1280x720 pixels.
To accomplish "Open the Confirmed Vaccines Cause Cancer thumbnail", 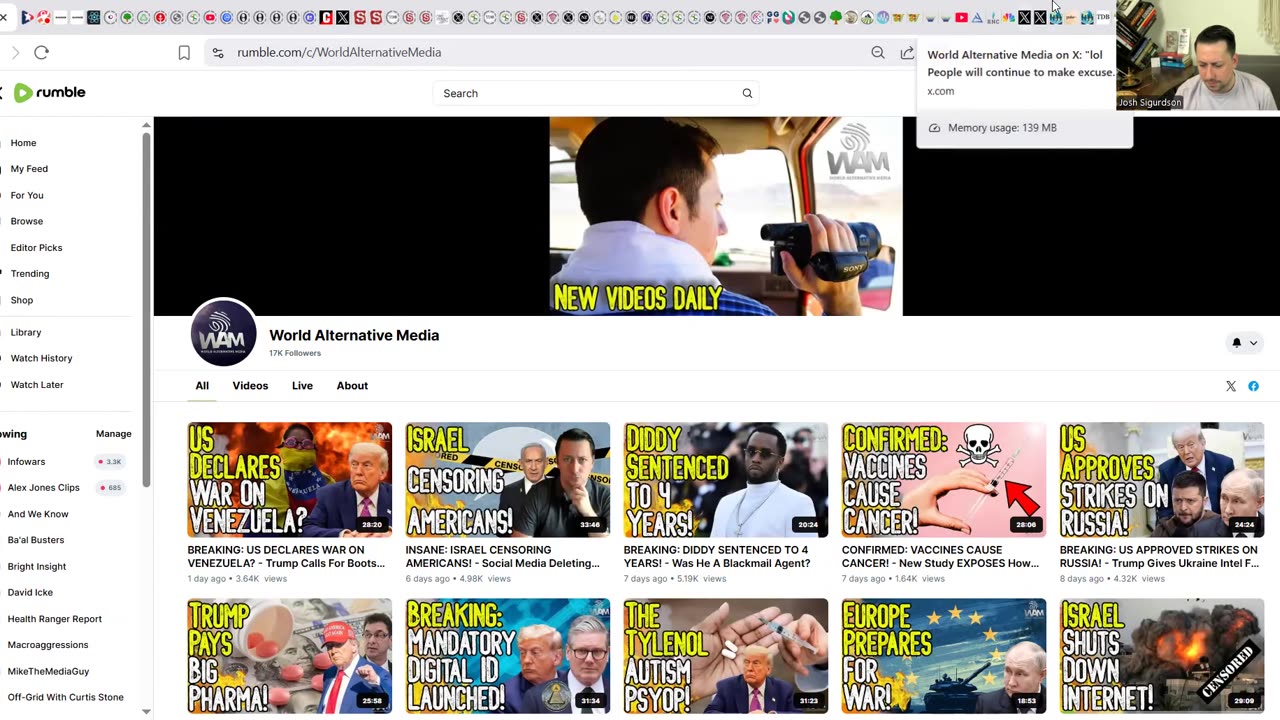I will 943,480.
